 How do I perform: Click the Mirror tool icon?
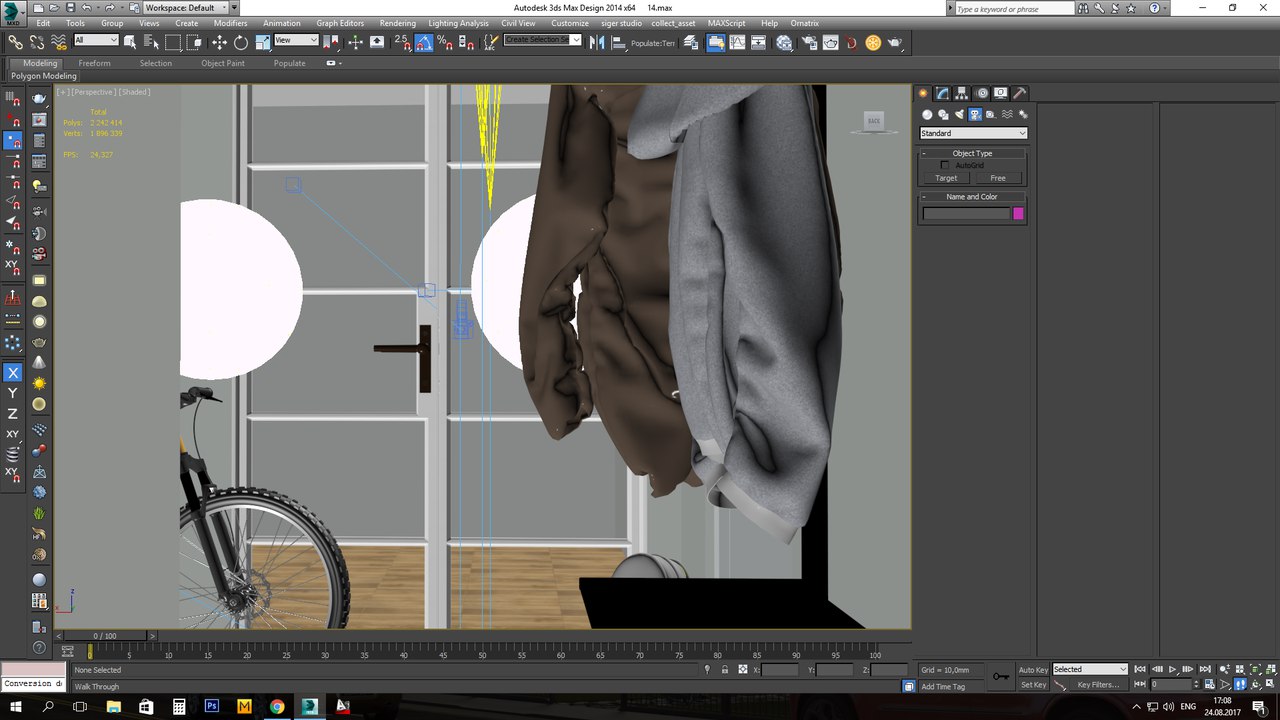click(596, 42)
